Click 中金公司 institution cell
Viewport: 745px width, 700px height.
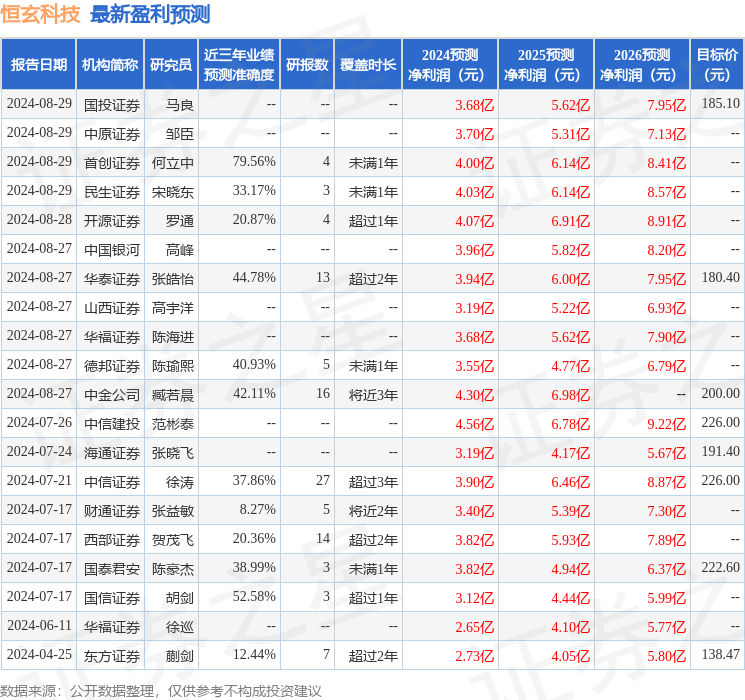click(x=112, y=395)
